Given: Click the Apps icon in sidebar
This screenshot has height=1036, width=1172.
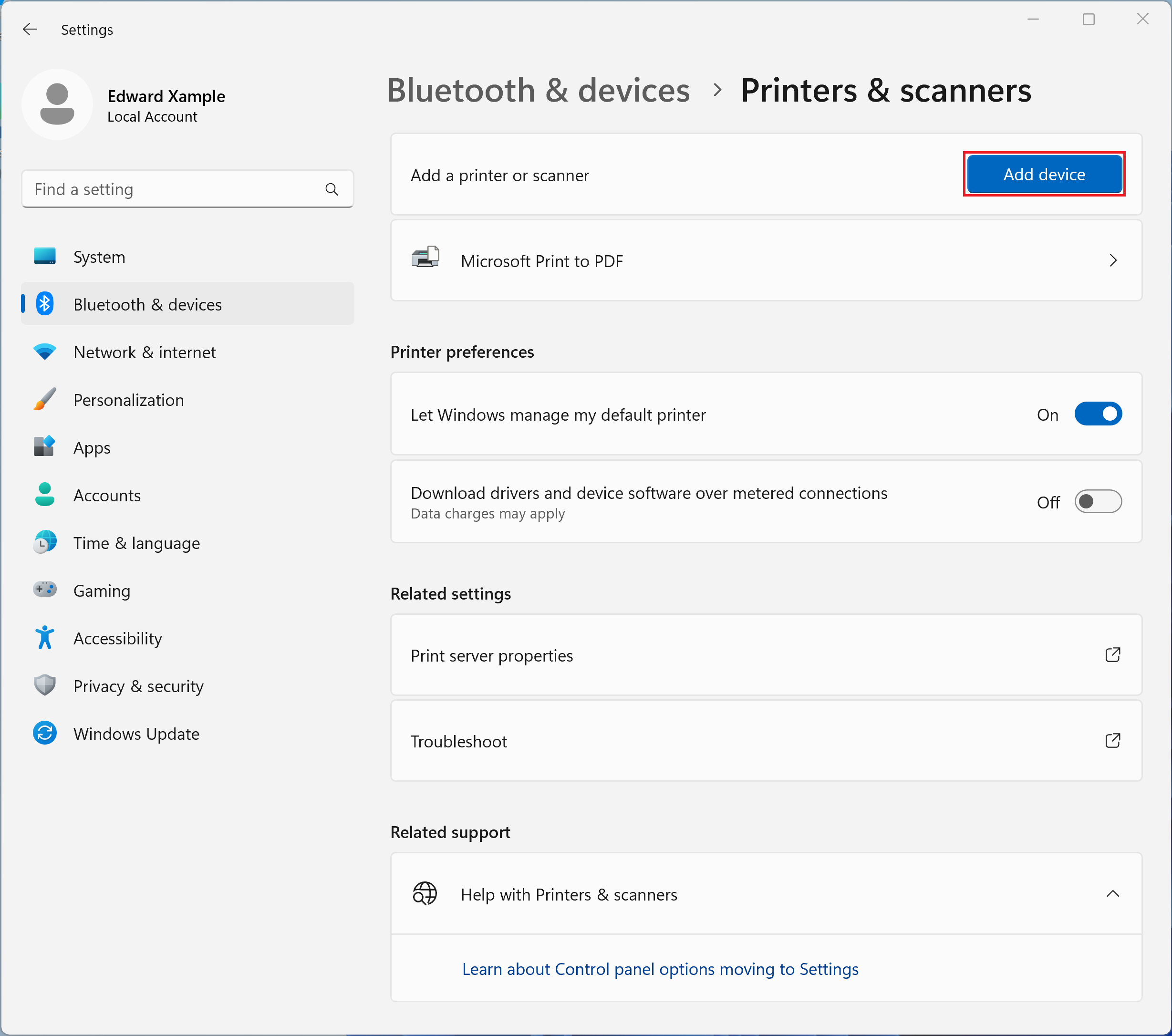Looking at the screenshot, I should pos(45,446).
